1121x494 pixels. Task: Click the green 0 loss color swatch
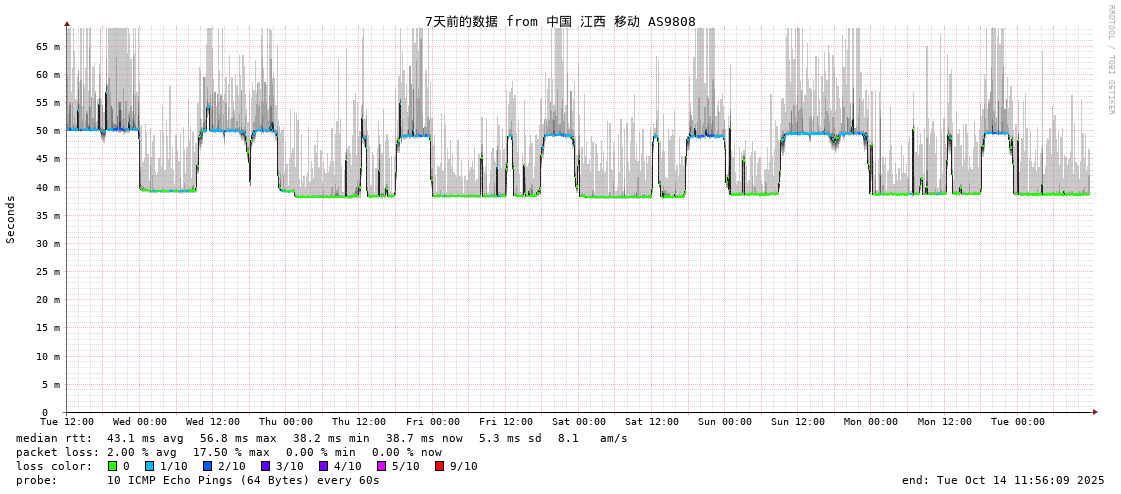point(113,466)
